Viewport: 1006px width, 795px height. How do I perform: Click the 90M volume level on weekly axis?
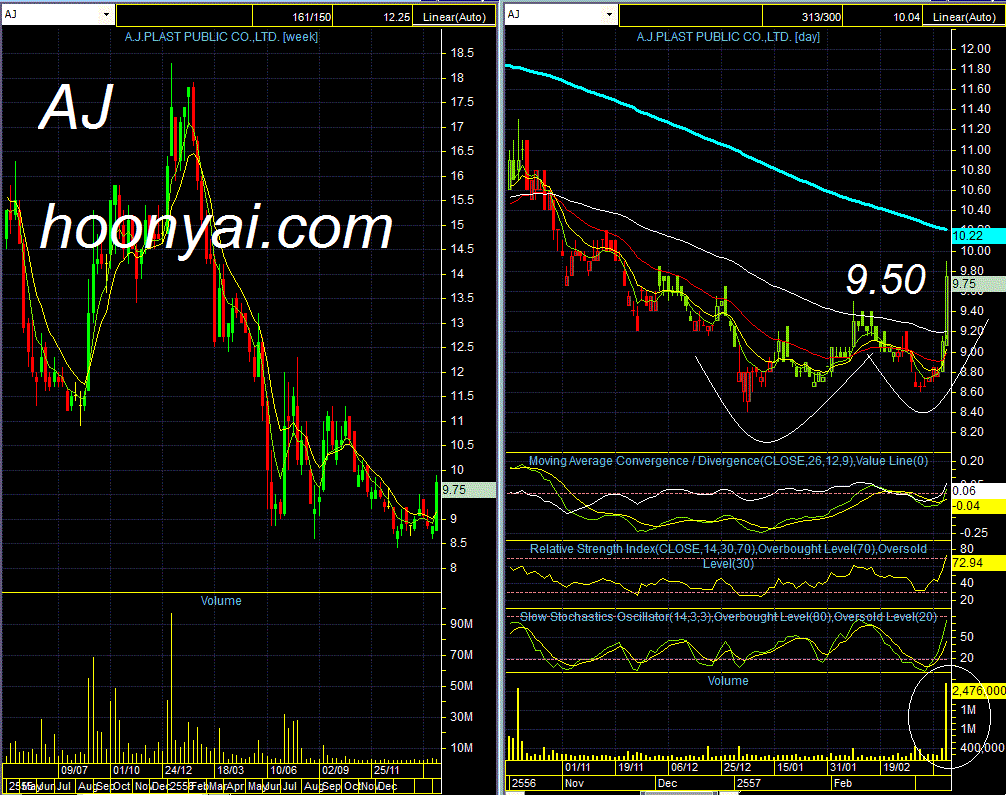pyautogui.click(x=462, y=624)
